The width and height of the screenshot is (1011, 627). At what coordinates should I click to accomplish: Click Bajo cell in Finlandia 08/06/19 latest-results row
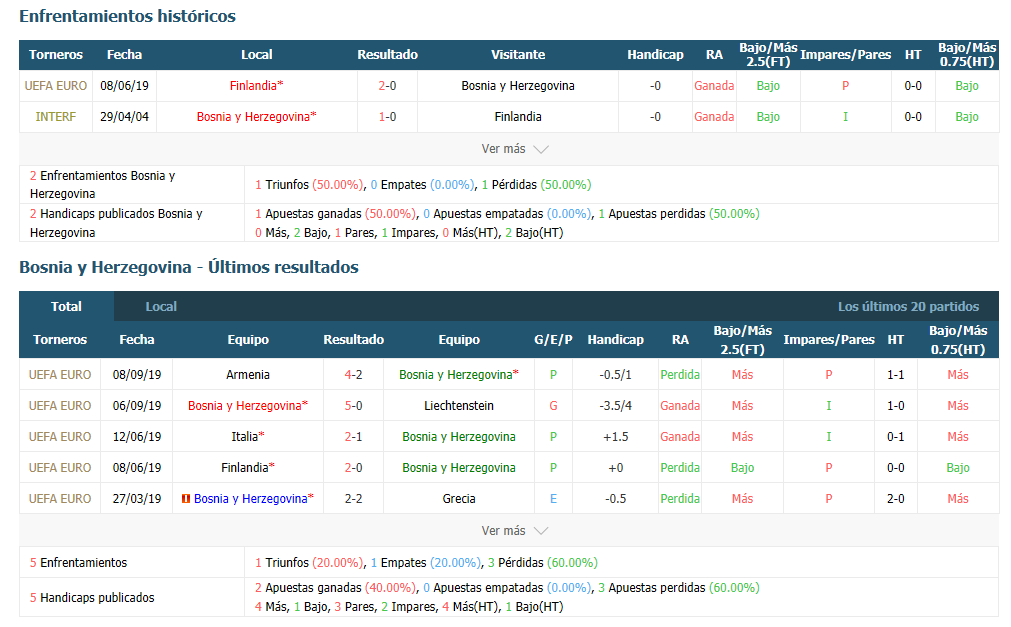click(x=742, y=468)
